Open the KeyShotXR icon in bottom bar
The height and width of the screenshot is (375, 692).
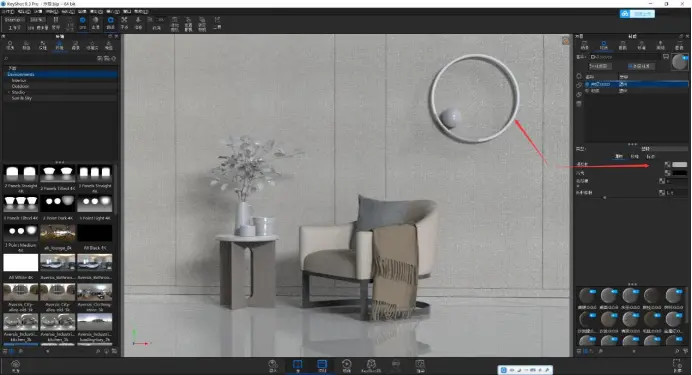pos(371,366)
